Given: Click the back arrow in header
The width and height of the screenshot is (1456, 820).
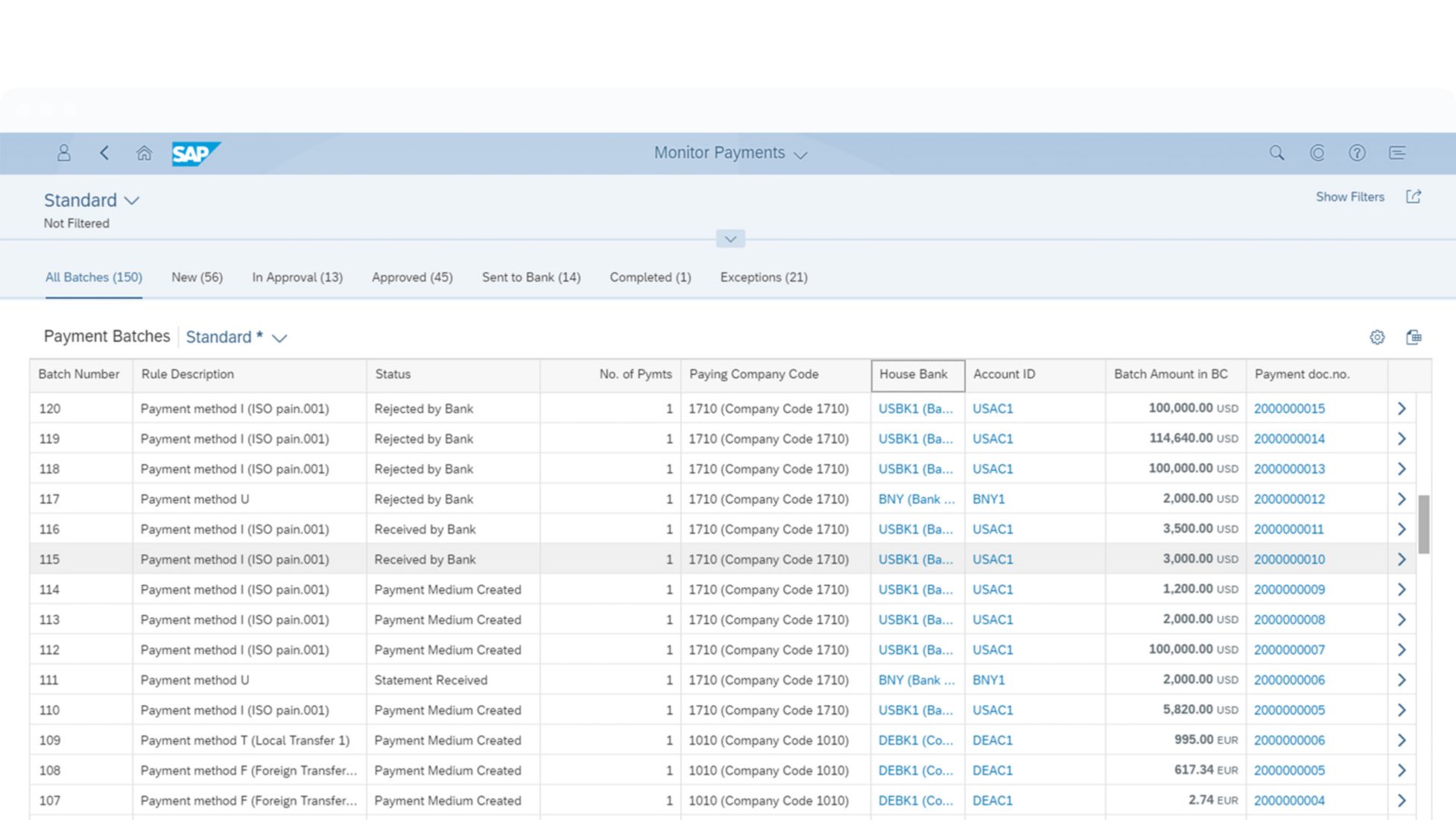Looking at the screenshot, I should click(104, 153).
